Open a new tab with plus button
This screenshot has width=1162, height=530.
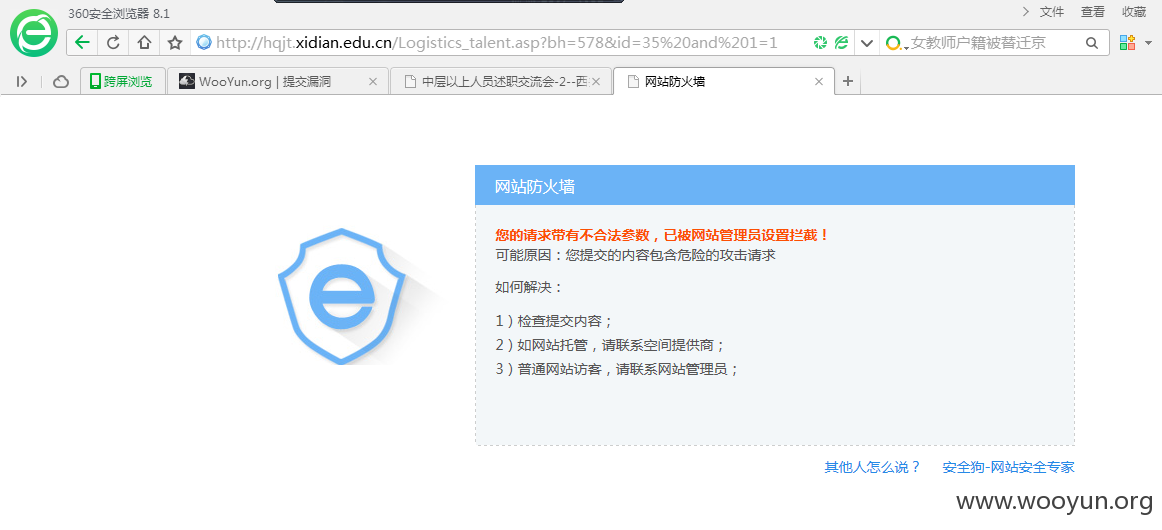coord(848,82)
